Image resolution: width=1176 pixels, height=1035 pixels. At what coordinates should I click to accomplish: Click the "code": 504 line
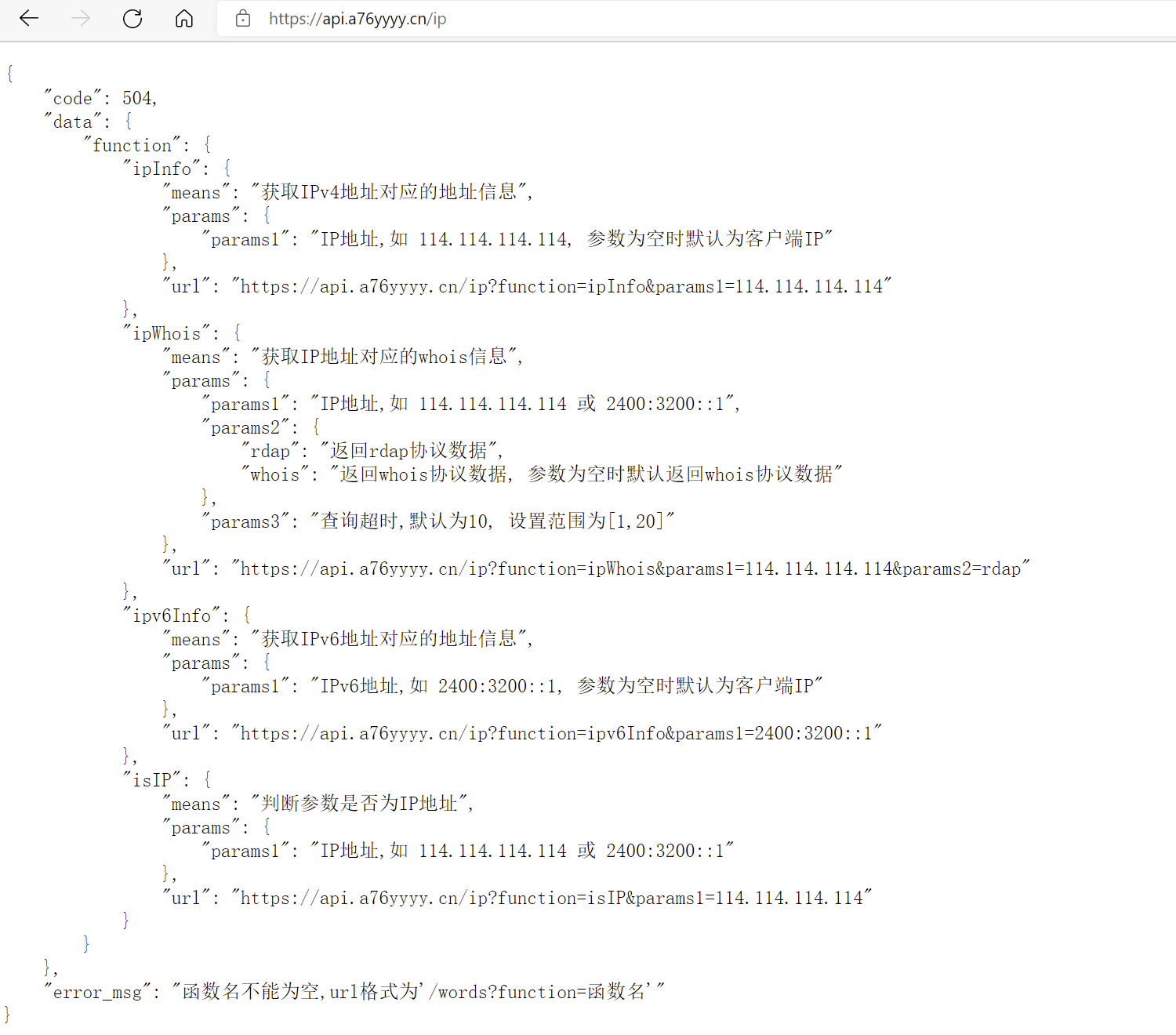101,98
